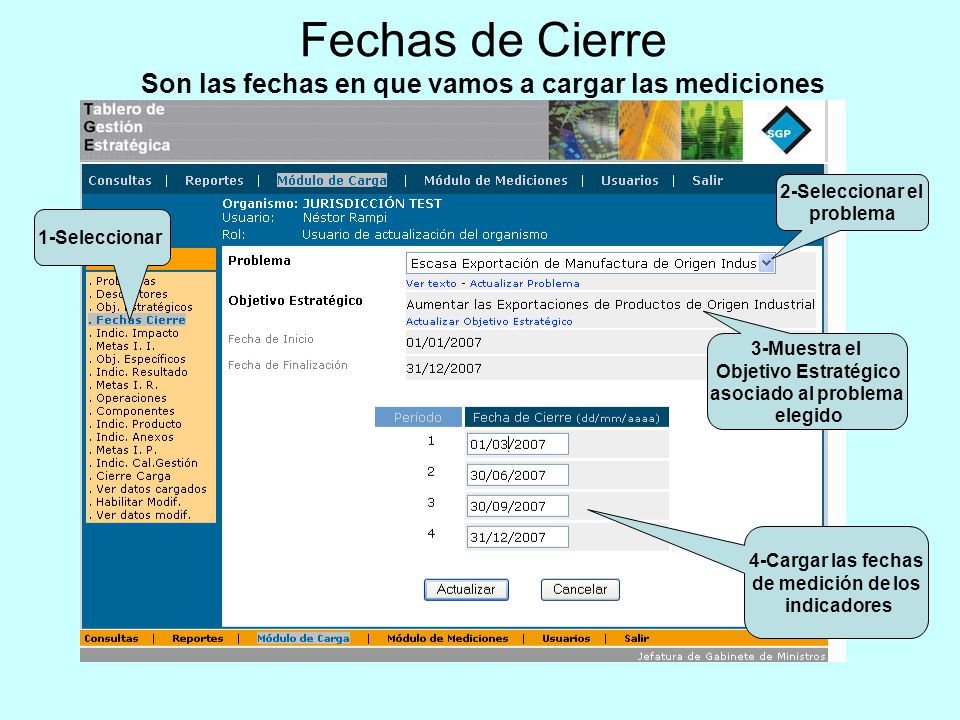
Task: Focus period 1 closing date field
Action: 517,444
